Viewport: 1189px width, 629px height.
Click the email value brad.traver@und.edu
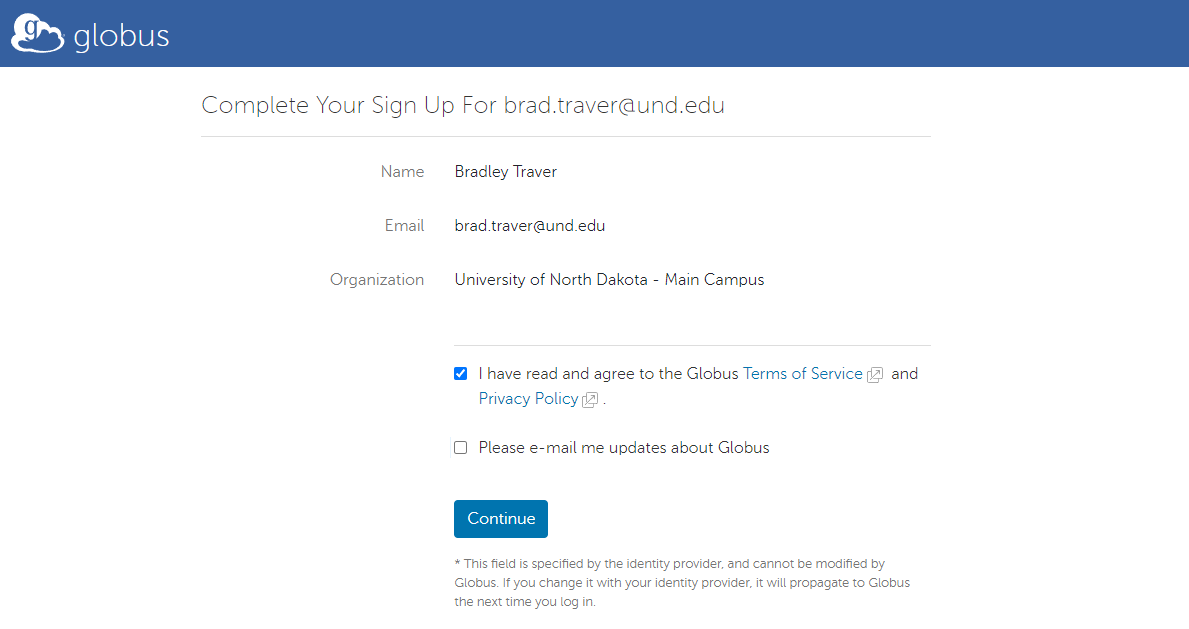[529, 226]
